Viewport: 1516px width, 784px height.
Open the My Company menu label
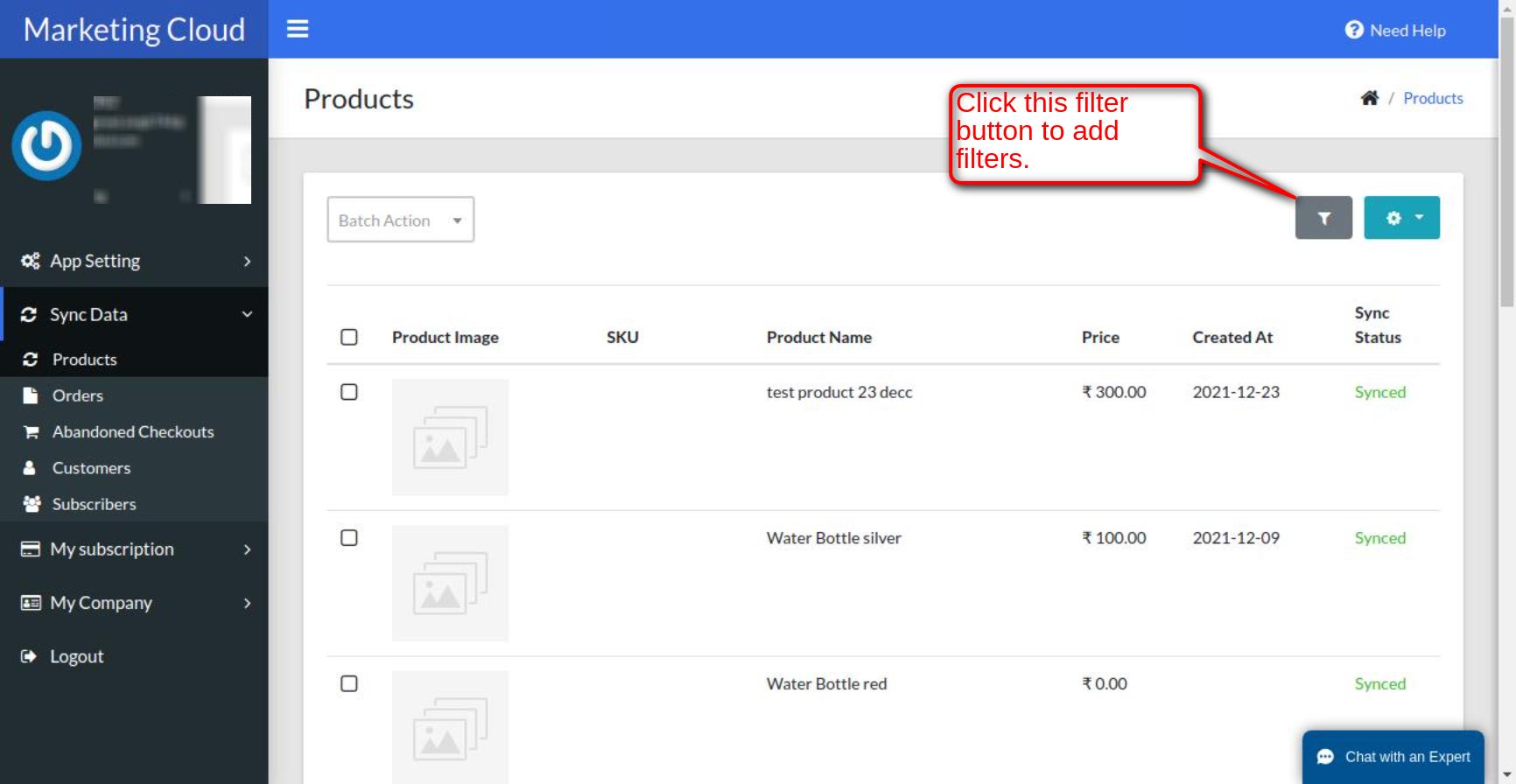(101, 603)
